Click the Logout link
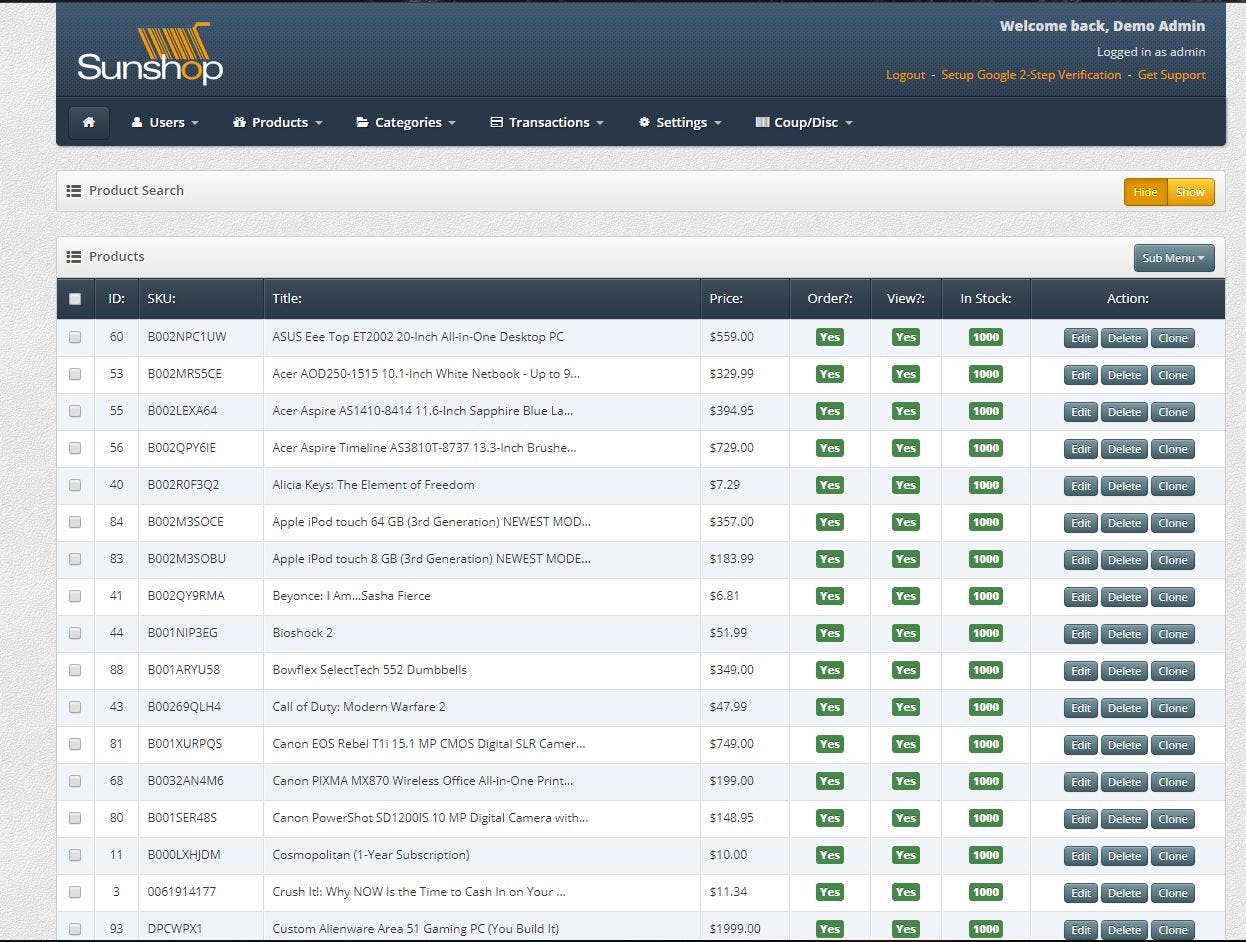Screen dimensions: 1246x942 [905, 74]
